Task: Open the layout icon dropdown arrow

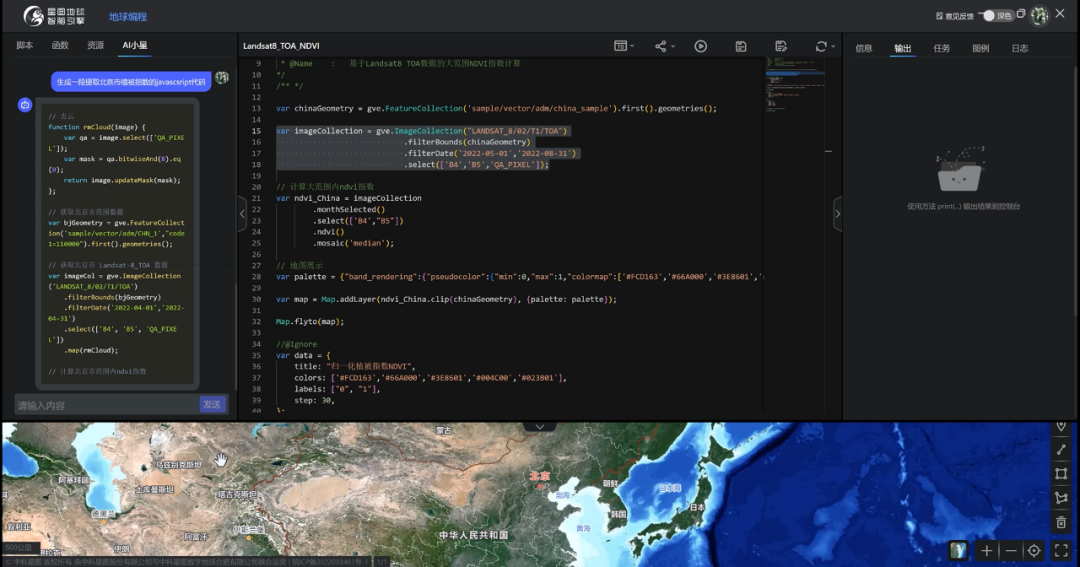Action: coord(632,47)
